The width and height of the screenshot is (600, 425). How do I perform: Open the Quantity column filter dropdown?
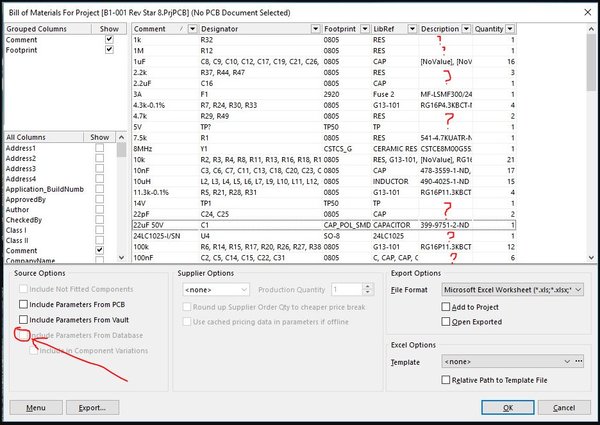[510, 29]
